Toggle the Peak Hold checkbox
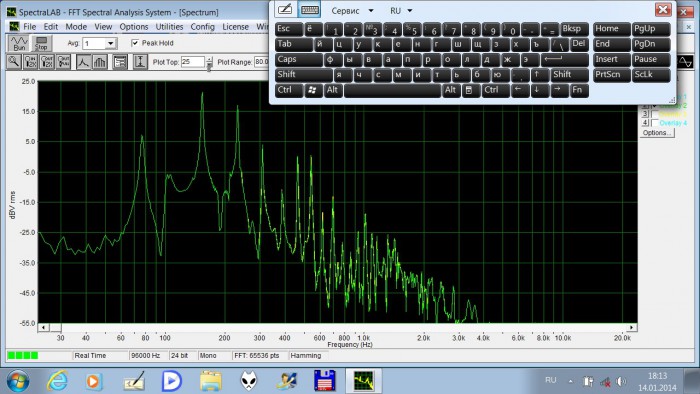This screenshot has width=700, height=394. (135, 43)
